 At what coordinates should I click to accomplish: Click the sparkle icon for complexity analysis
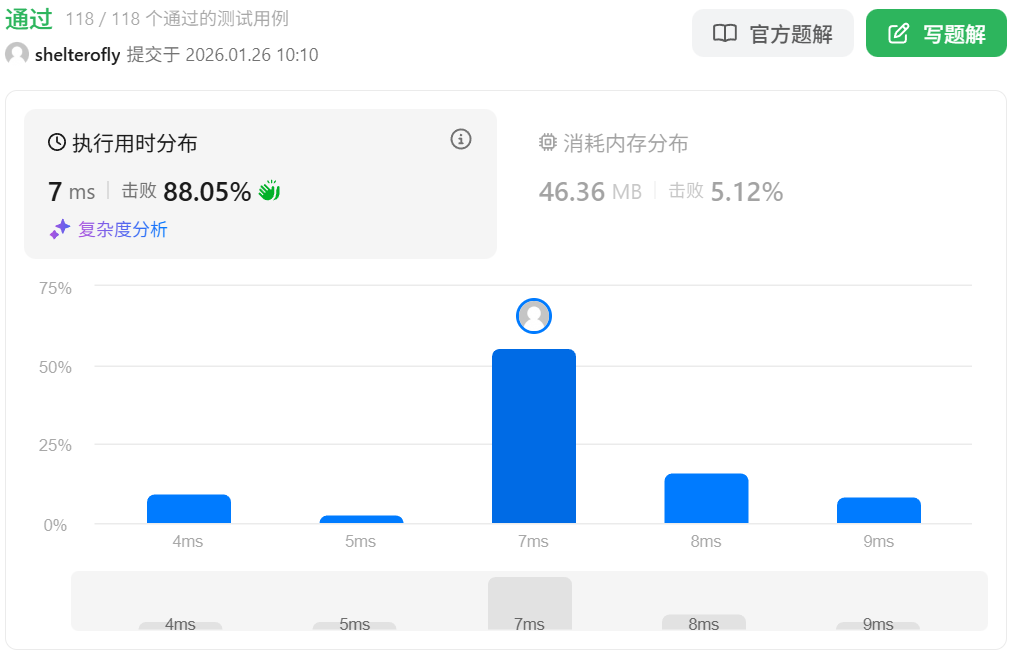click(x=60, y=229)
